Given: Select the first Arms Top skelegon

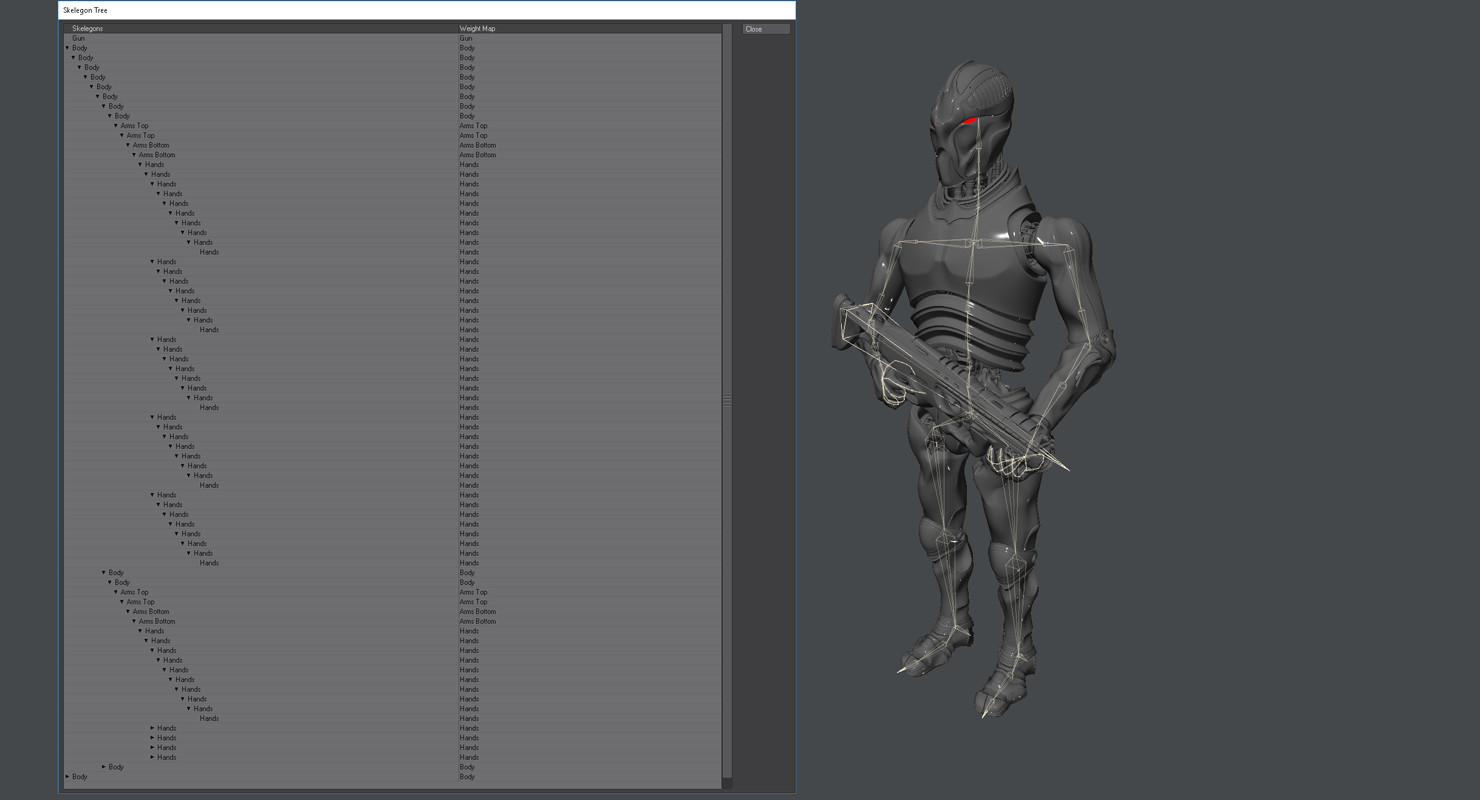Looking at the screenshot, I should coord(134,125).
